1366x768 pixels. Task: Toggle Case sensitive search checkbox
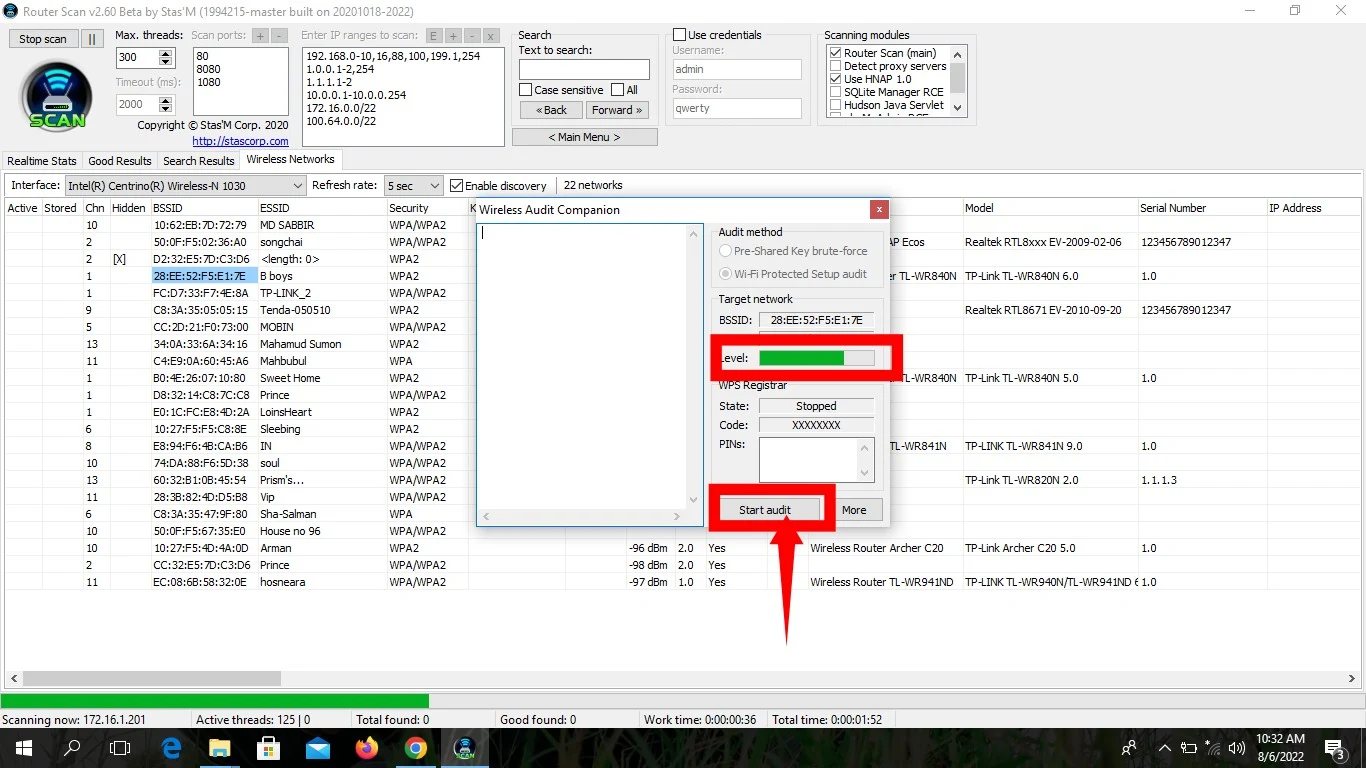pyautogui.click(x=561, y=90)
